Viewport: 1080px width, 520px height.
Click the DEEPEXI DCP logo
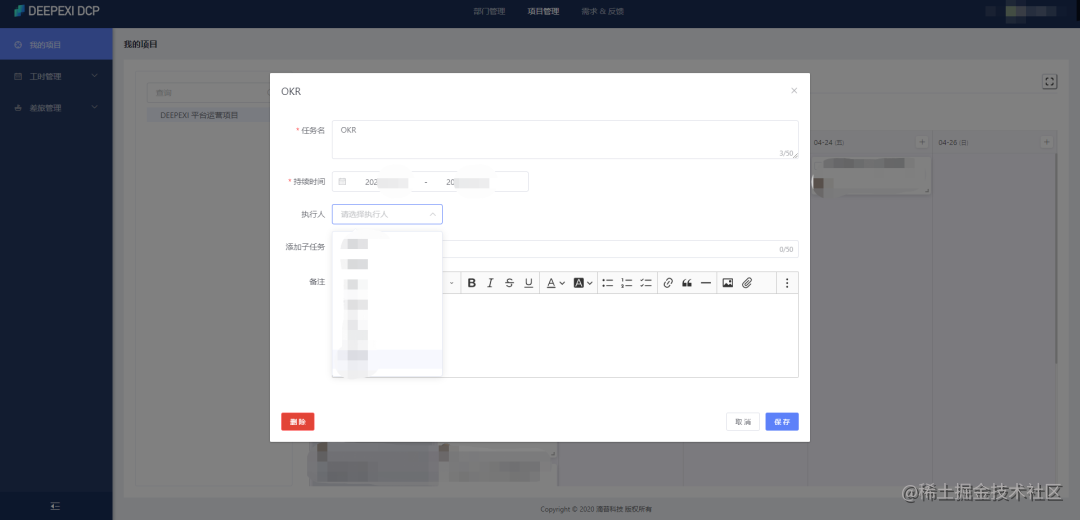[x=56, y=11]
